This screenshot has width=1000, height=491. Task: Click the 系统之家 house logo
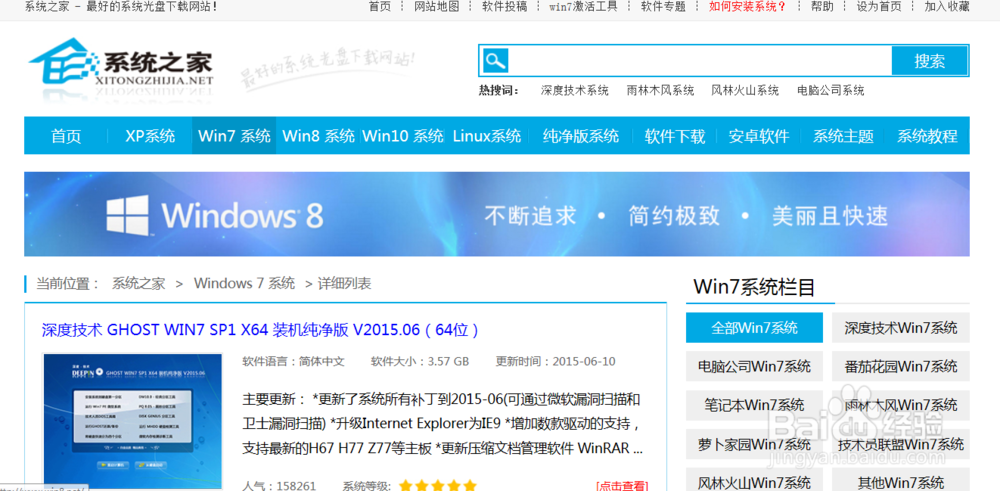pyautogui.click(x=121, y=64)
